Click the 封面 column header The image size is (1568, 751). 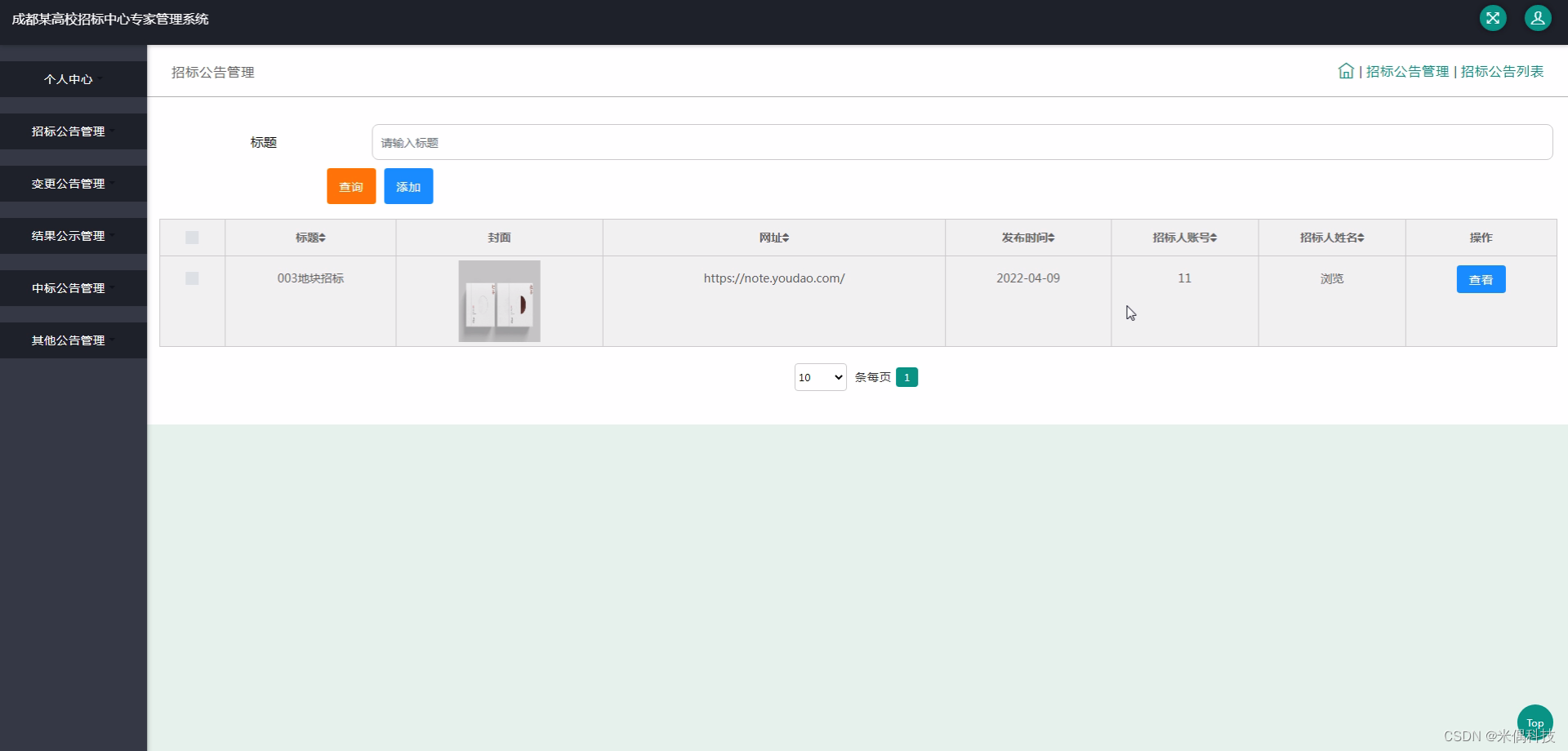pyautogui.click(x=499, y=238)
